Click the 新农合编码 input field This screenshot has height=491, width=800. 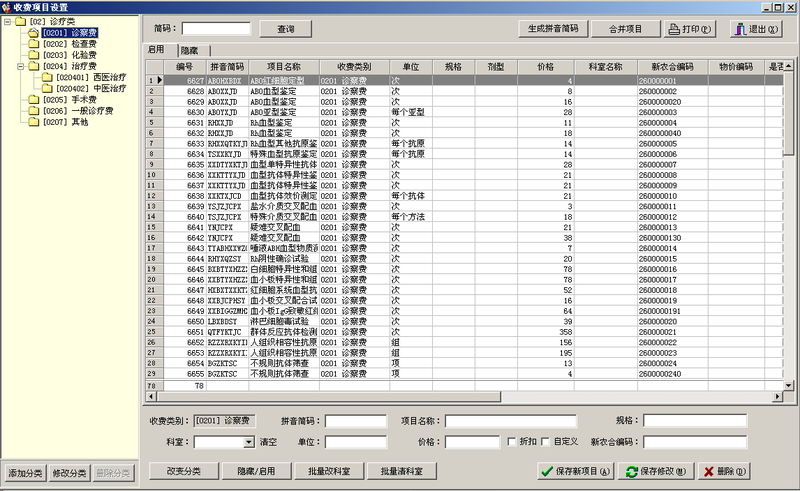(695, 442)
